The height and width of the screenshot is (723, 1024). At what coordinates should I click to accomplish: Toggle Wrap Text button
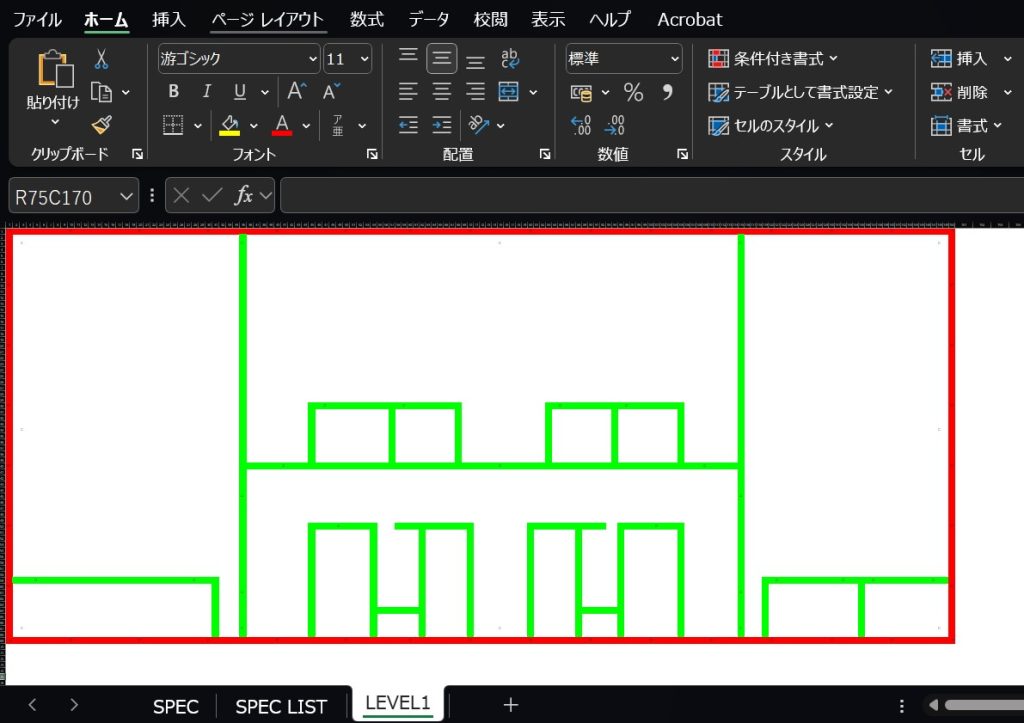pos(510,59)
